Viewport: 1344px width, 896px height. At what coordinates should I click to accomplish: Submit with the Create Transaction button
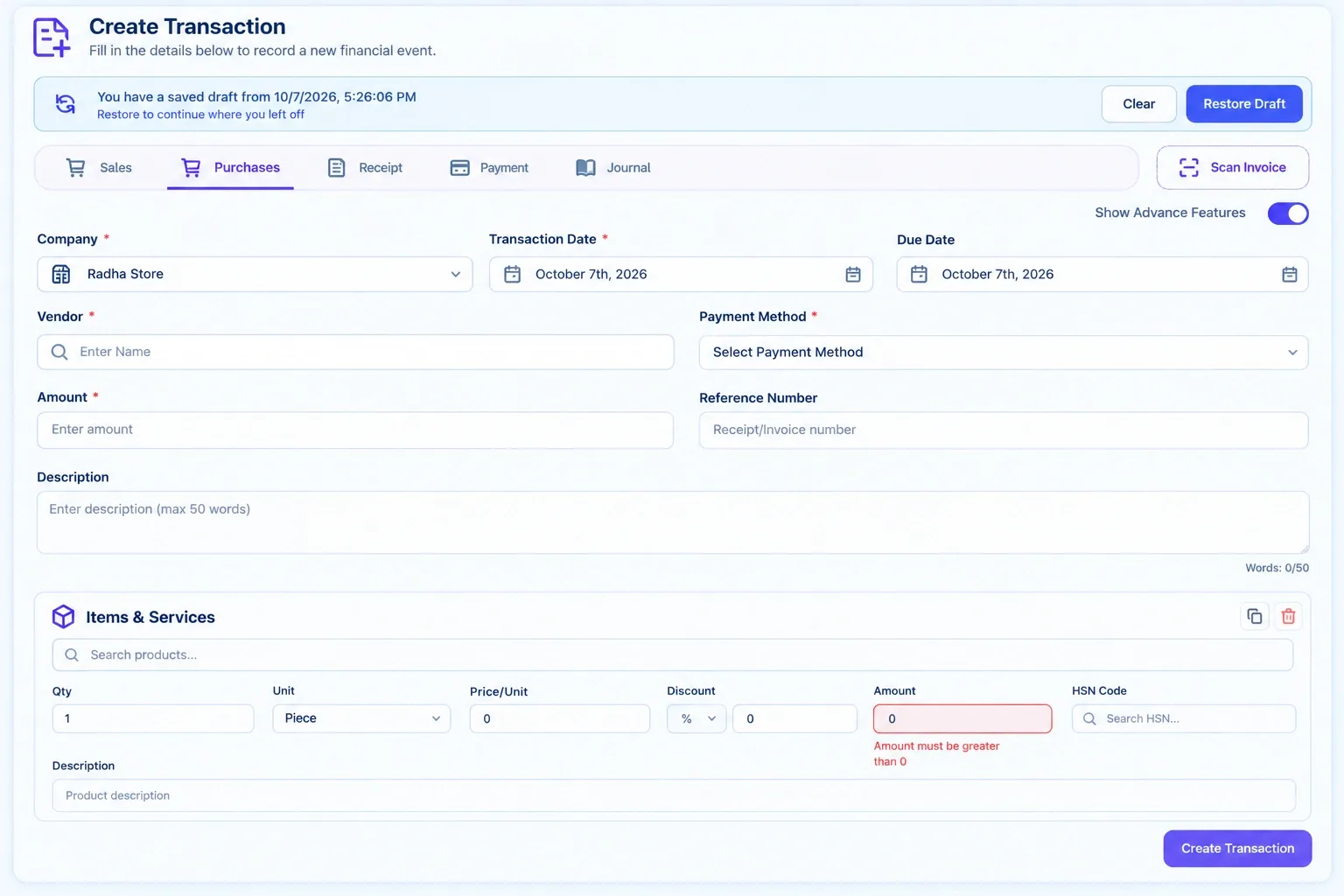pyautogui.click(x=1237, y=849)
